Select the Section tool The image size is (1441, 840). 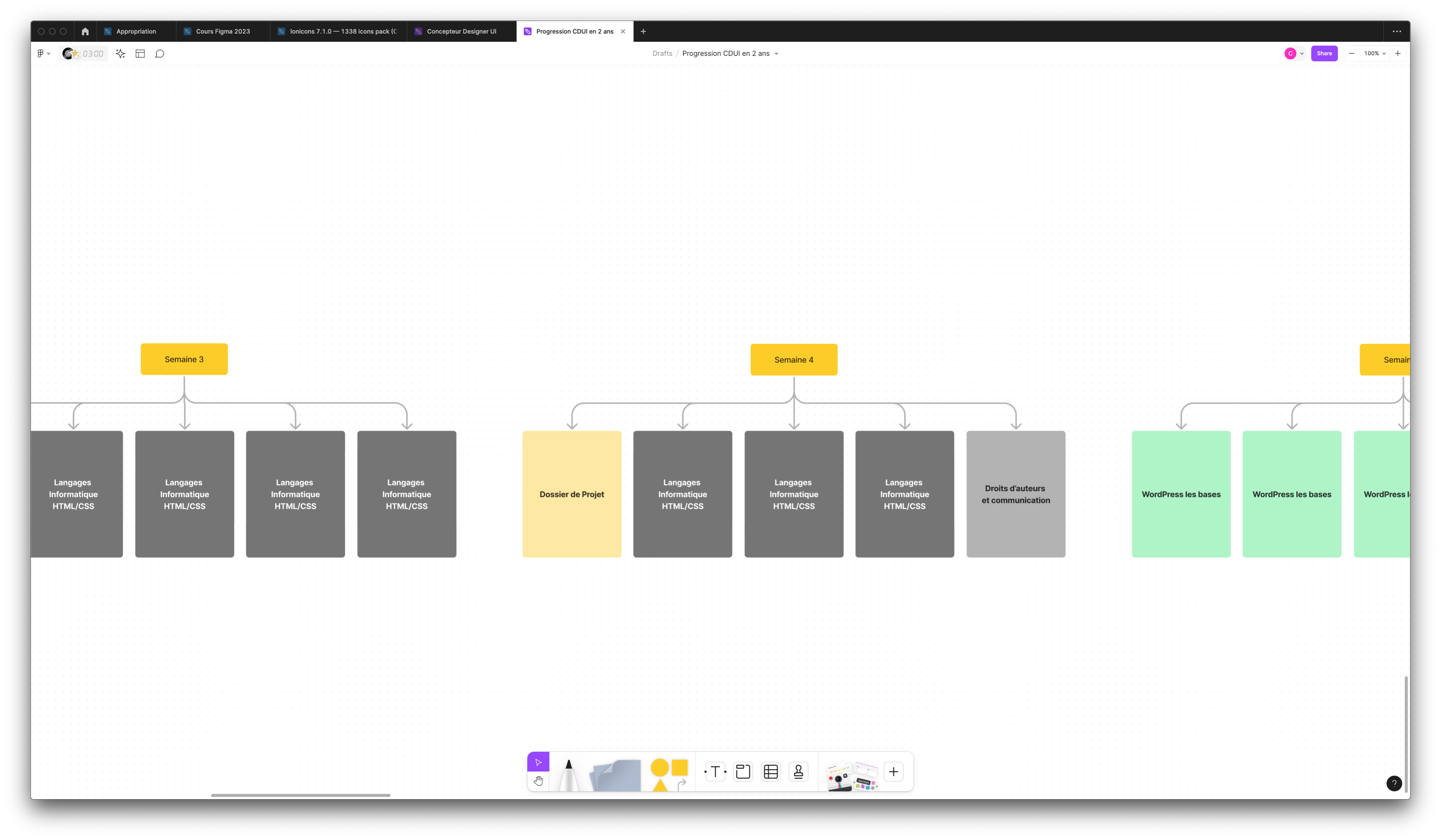pos(743,772)
